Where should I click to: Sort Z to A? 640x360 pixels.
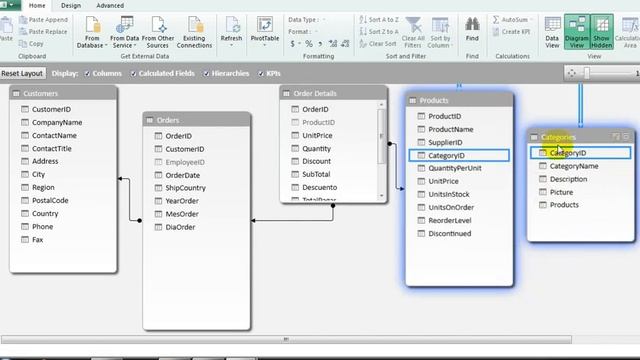click(379, 31)
